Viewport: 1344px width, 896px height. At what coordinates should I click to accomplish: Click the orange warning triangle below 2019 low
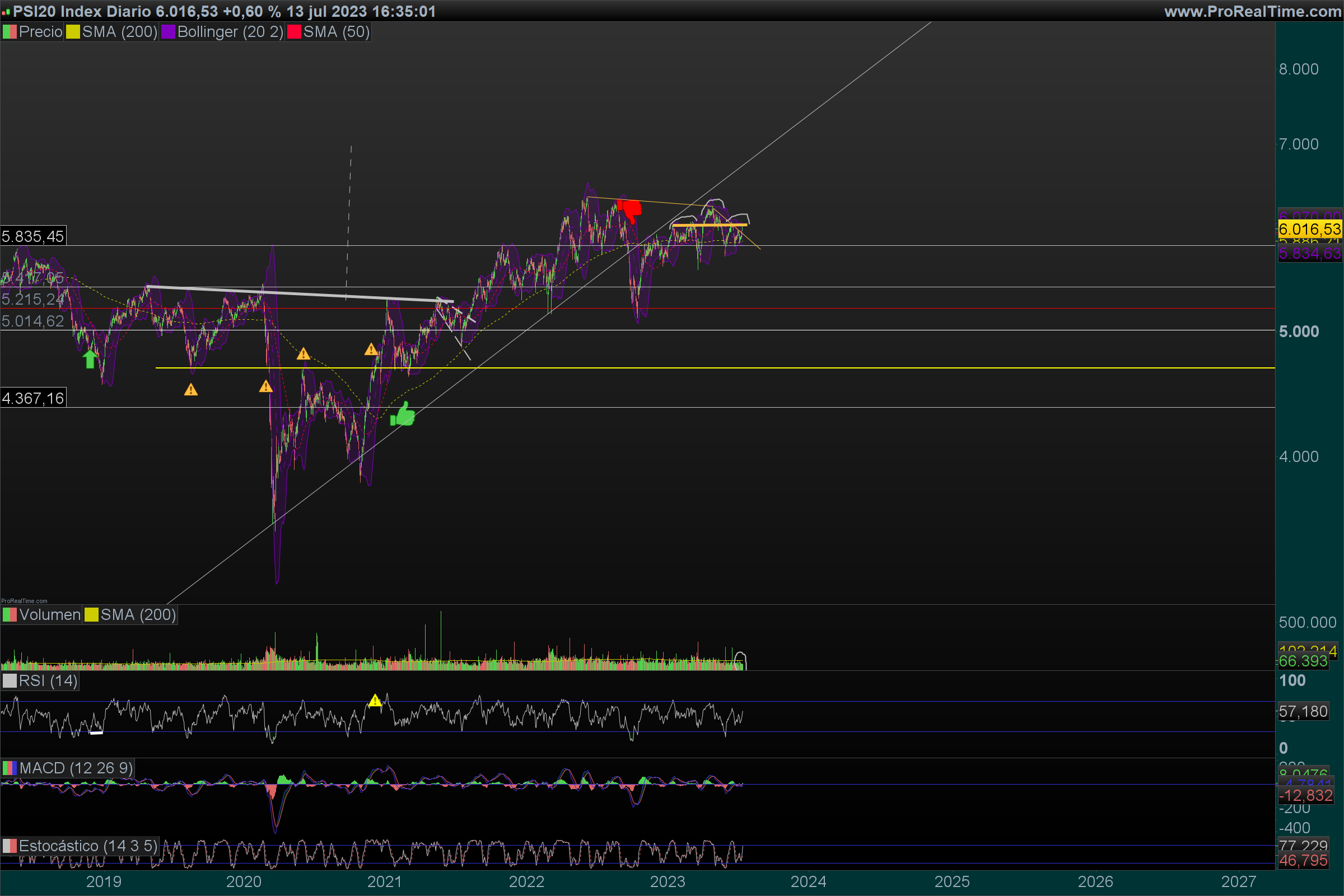[191, 390]
